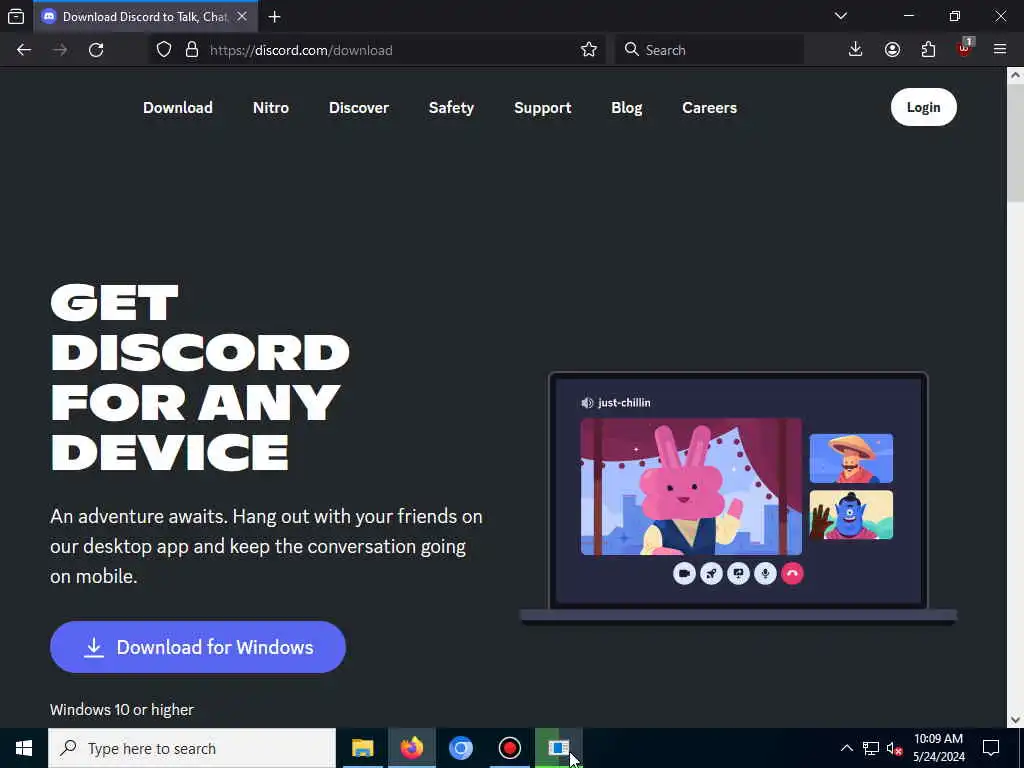Open the Blog nav item
1024x768 pixels.
click(627, 108)
